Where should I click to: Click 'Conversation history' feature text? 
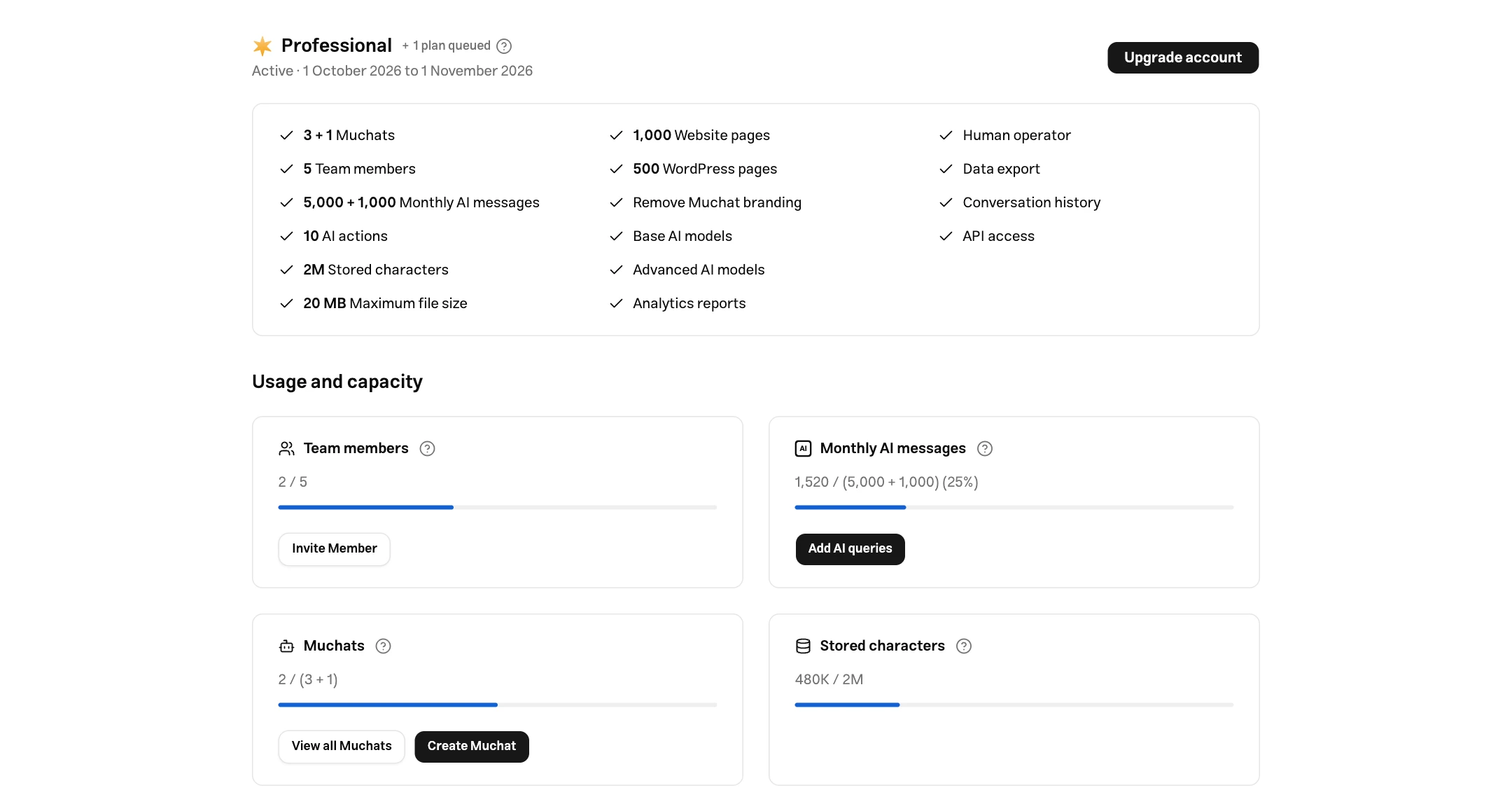tap(1032, 203)
